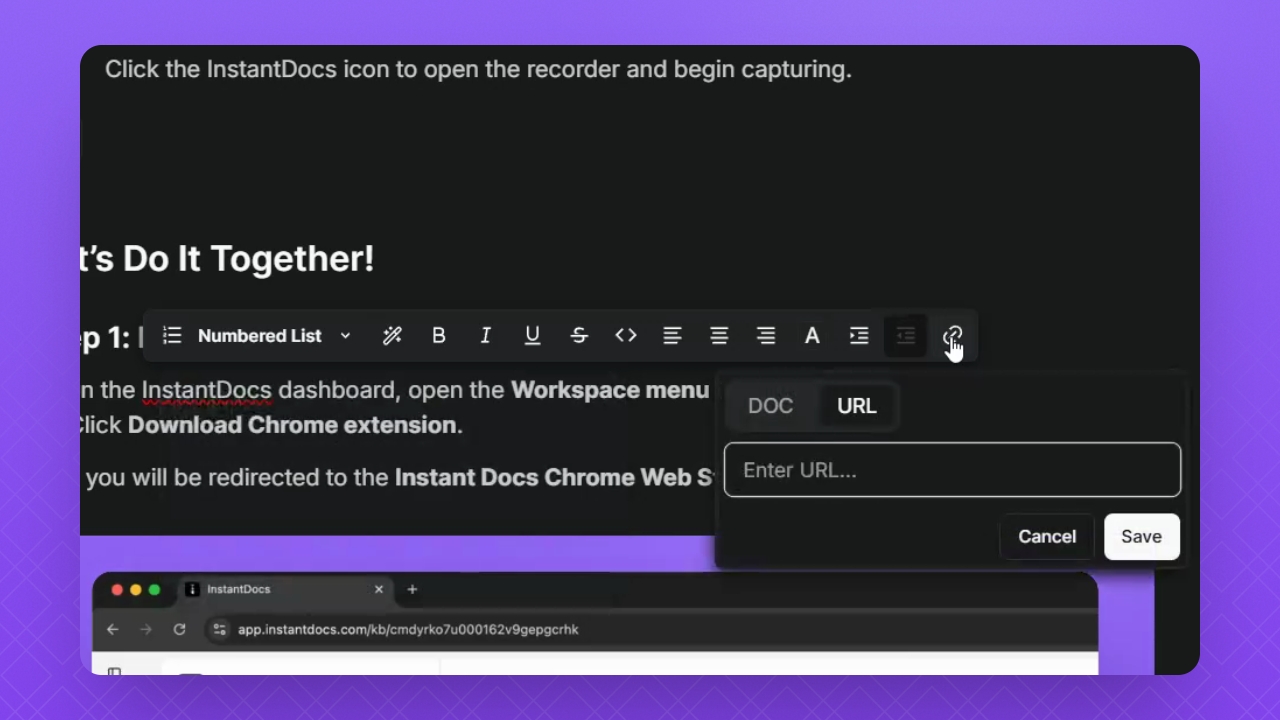
Task: Focus the Enter URL input field
Action: (x=952, y=470)
